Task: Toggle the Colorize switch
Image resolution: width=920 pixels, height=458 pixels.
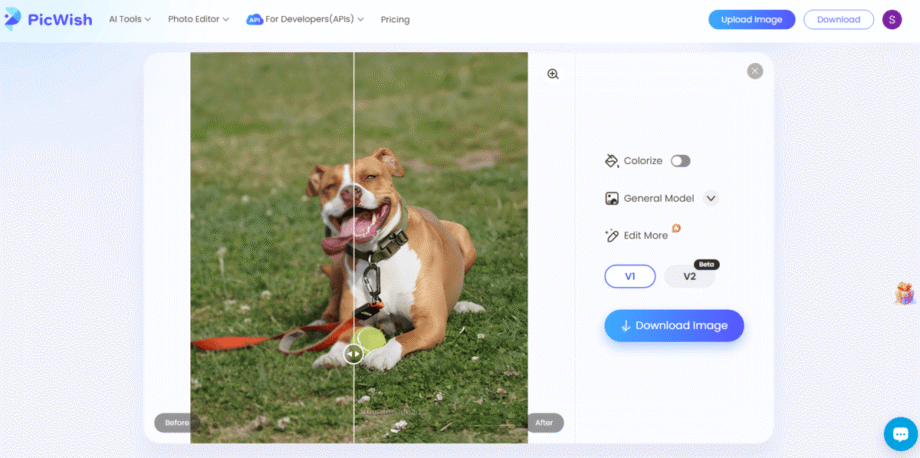Action: [680, 161]
